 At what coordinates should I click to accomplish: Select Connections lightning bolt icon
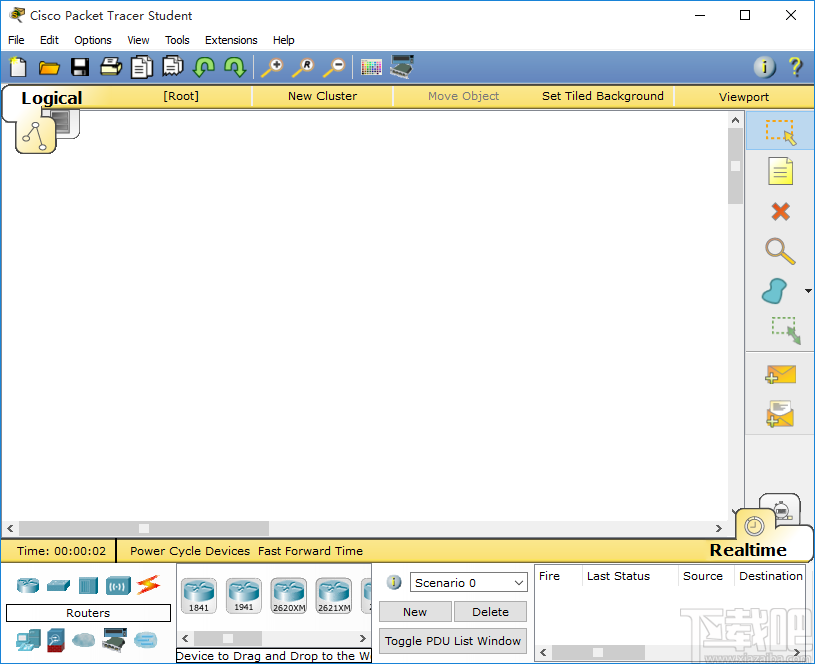pyautogui.click(x=149, y=585)
